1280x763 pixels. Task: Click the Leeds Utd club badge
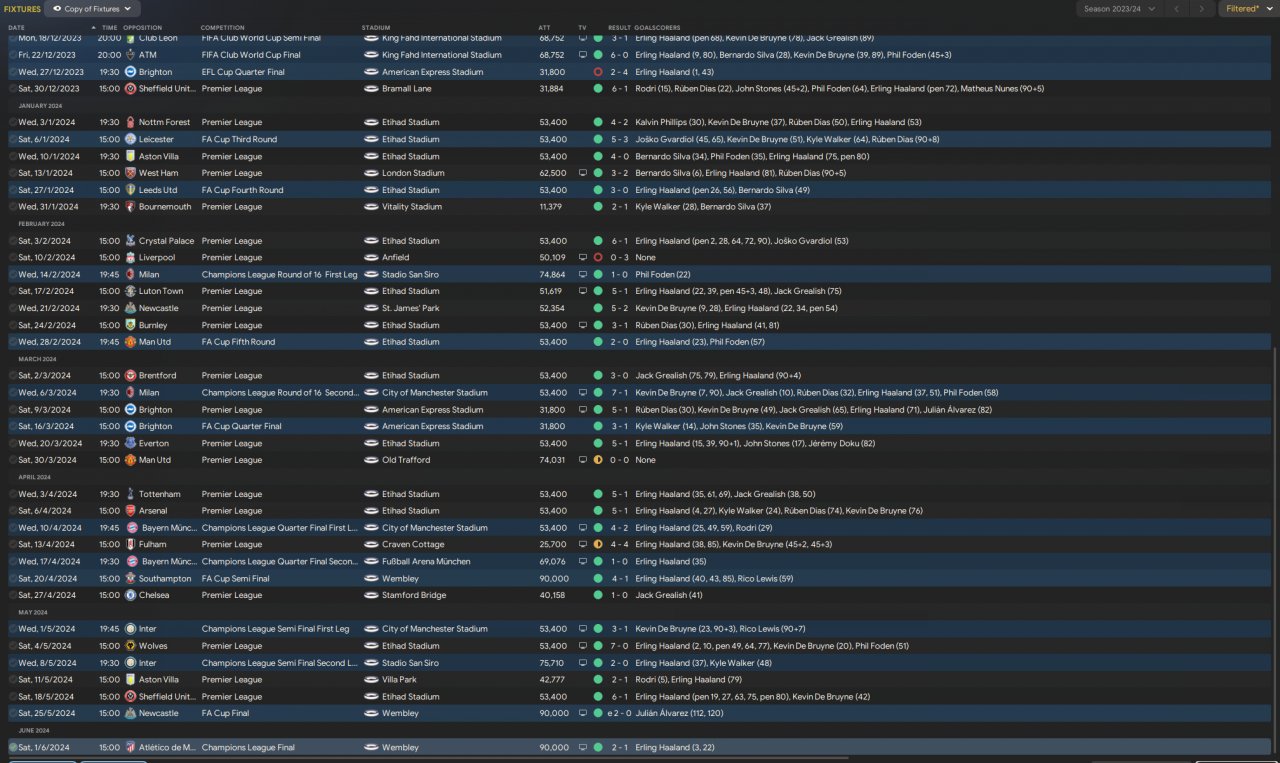(130, 190)
